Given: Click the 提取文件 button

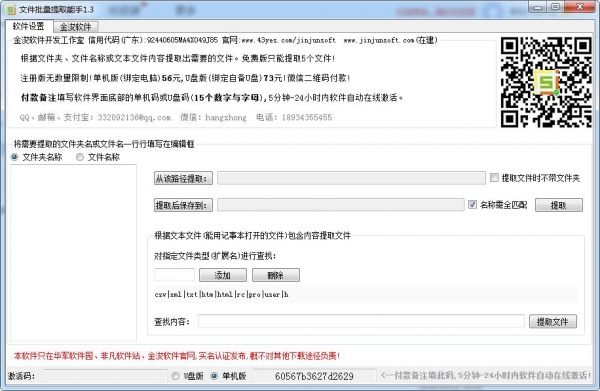Looking at the screenshot, I should [x=553, y=322].
